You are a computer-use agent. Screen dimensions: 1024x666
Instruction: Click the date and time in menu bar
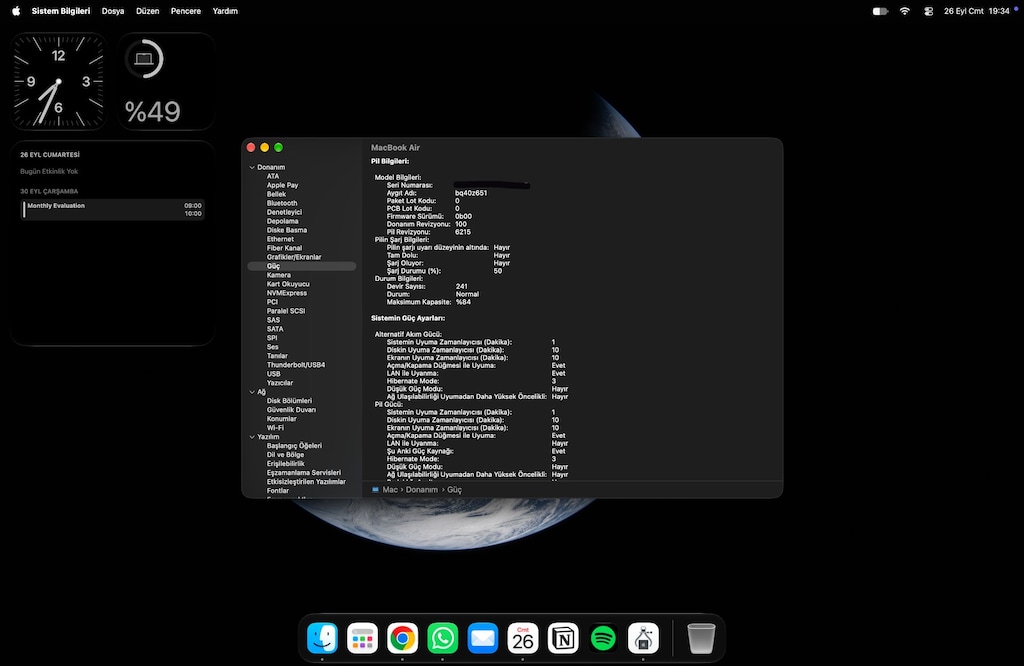click(976, 11)
